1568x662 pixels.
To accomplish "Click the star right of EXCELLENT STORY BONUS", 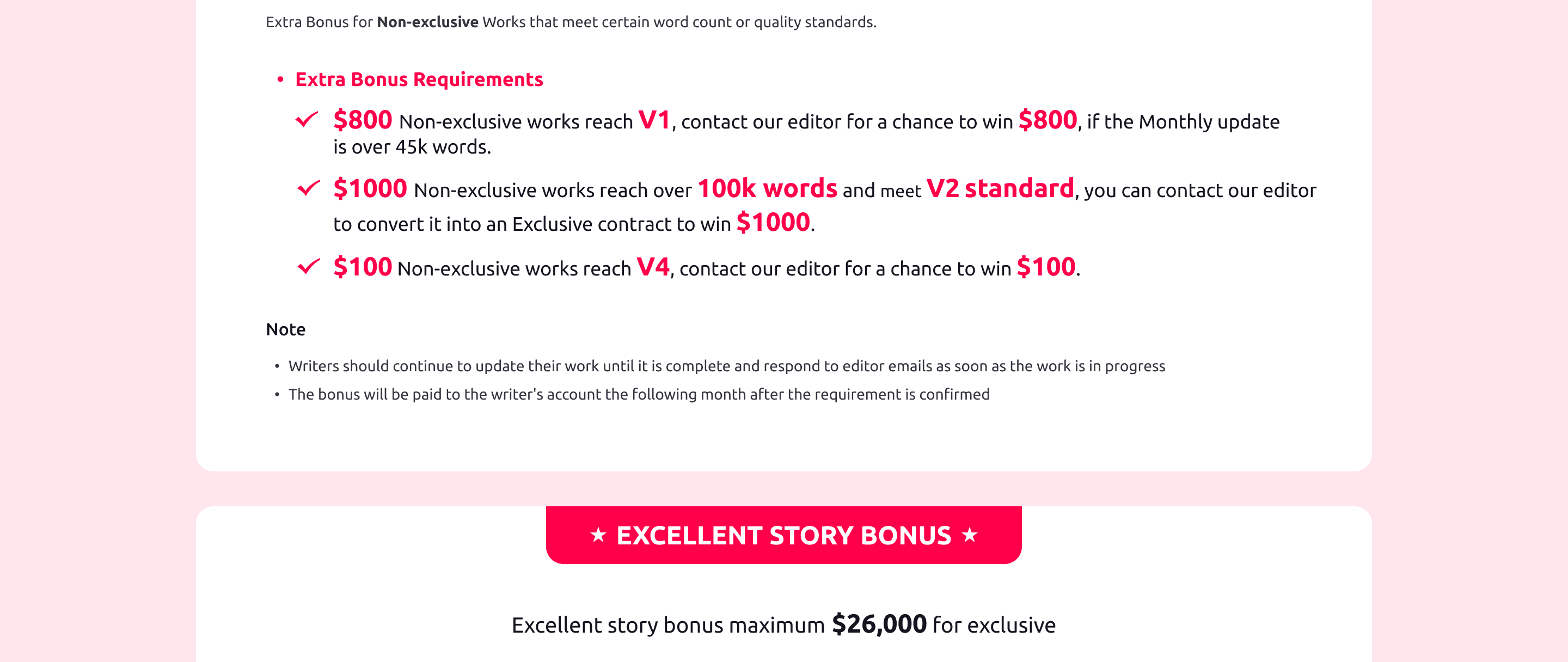I will pyautogui.click(x=969, y=535).
